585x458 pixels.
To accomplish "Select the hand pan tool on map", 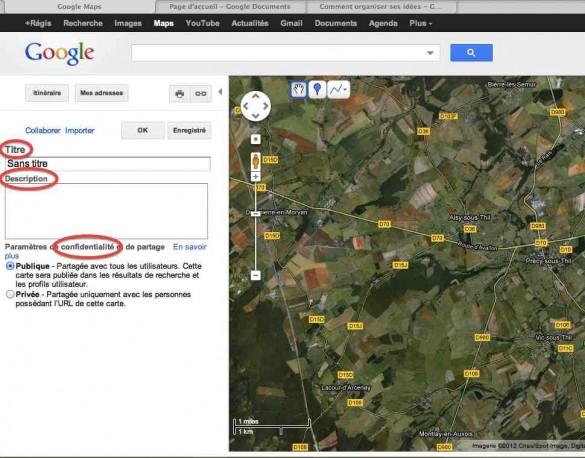I will pos(298,90).
